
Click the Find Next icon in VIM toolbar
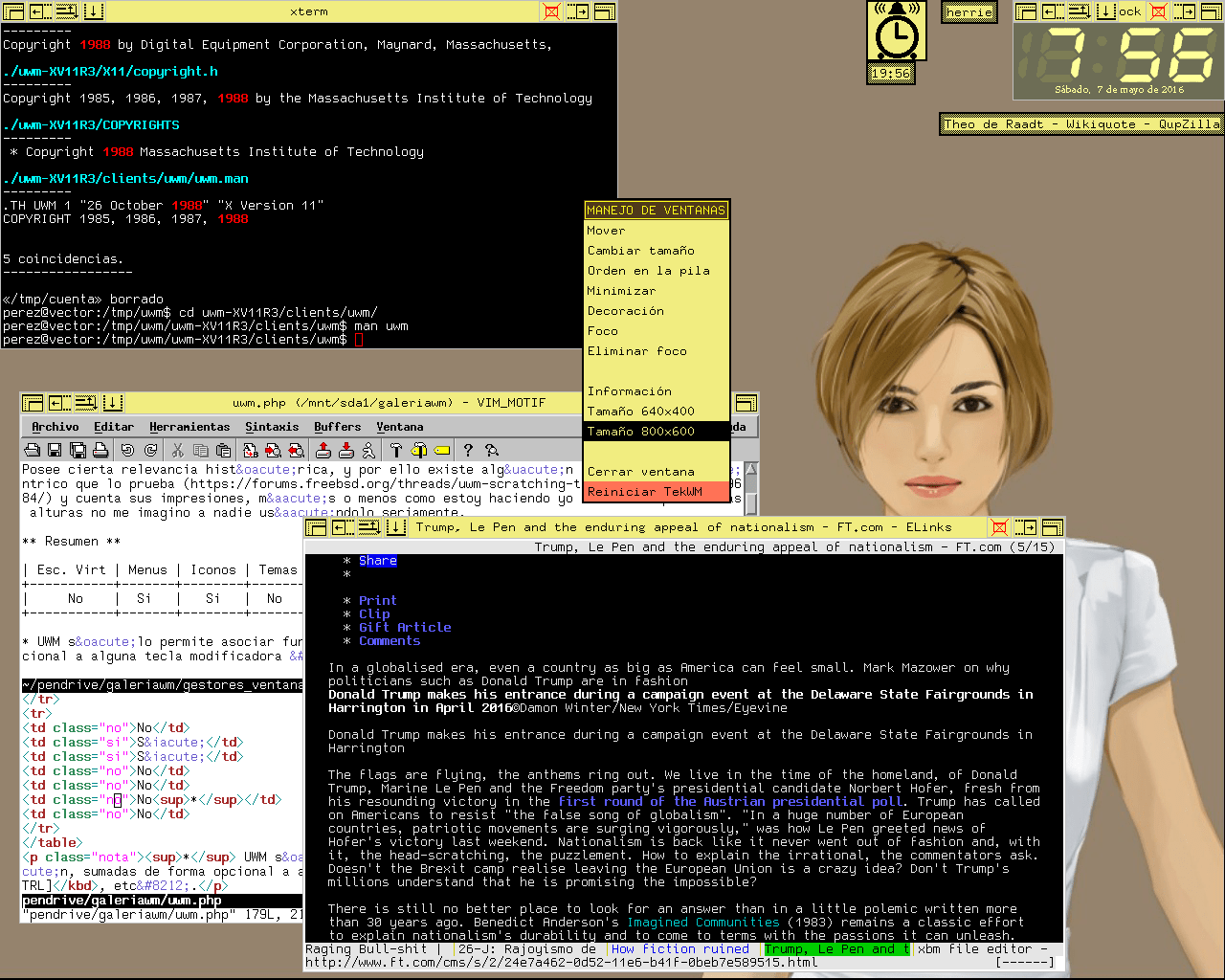coord(273,450)
